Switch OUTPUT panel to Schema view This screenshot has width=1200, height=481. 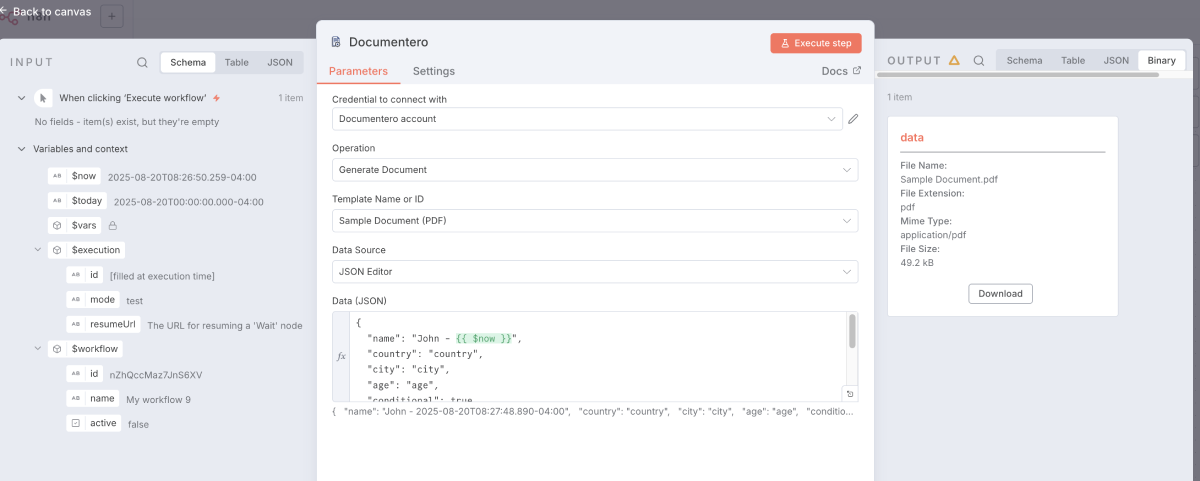tap(1024, 61)
